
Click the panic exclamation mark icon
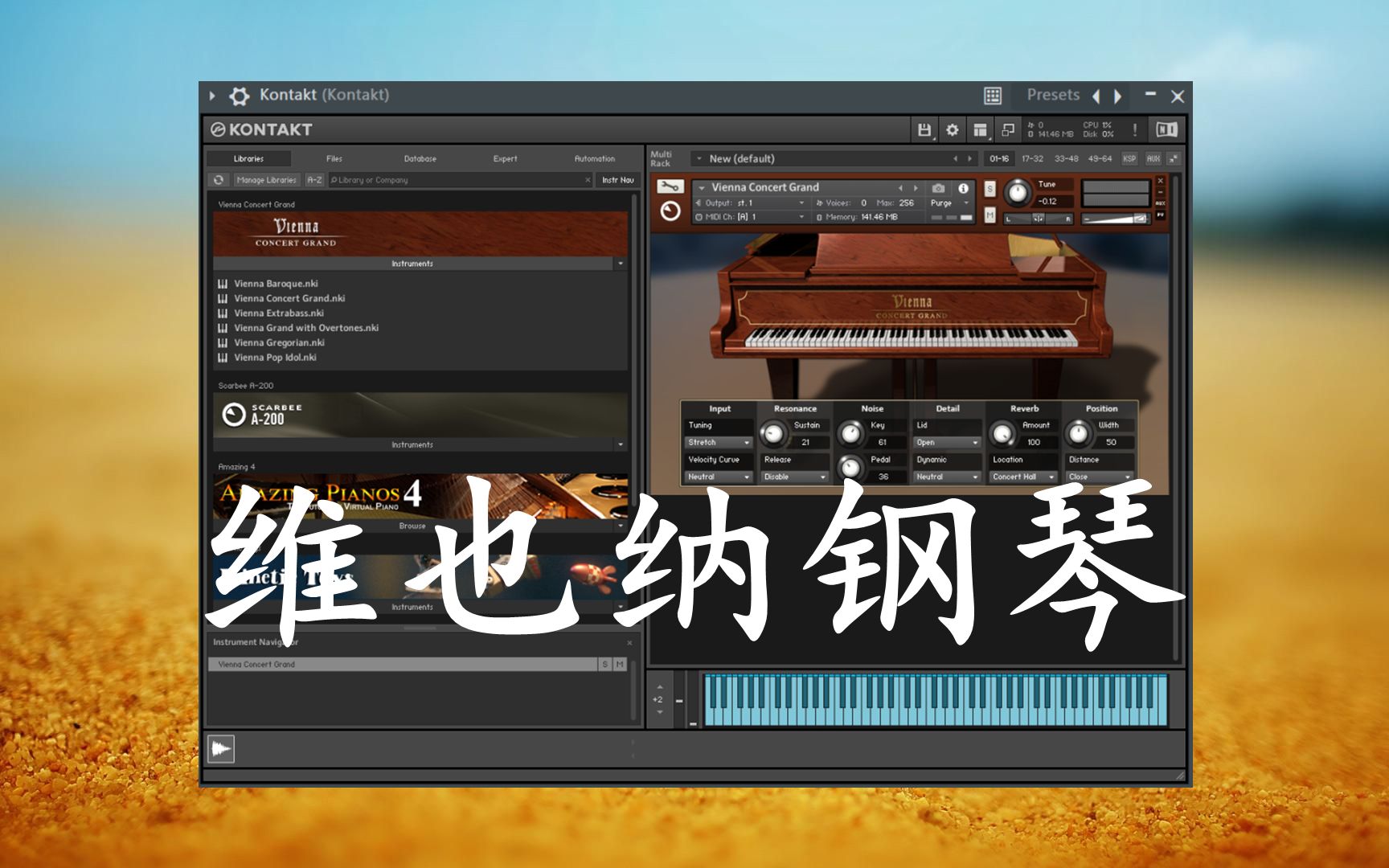point(1135,129)
